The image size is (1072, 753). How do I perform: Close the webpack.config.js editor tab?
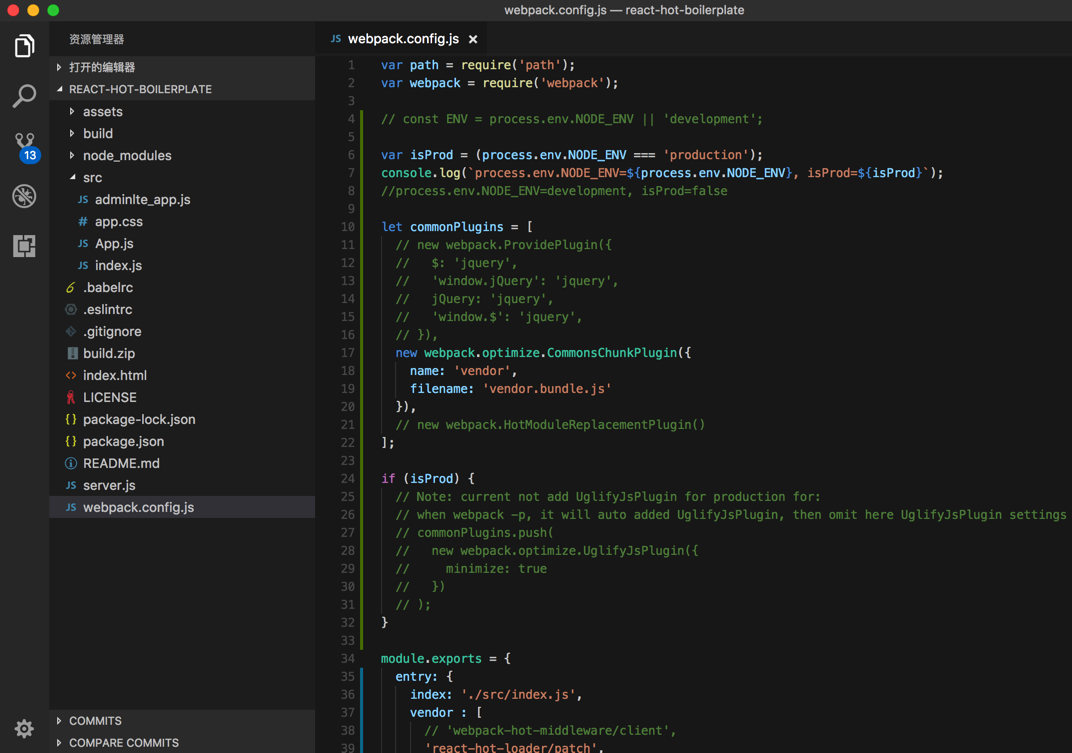pos(473,39)
